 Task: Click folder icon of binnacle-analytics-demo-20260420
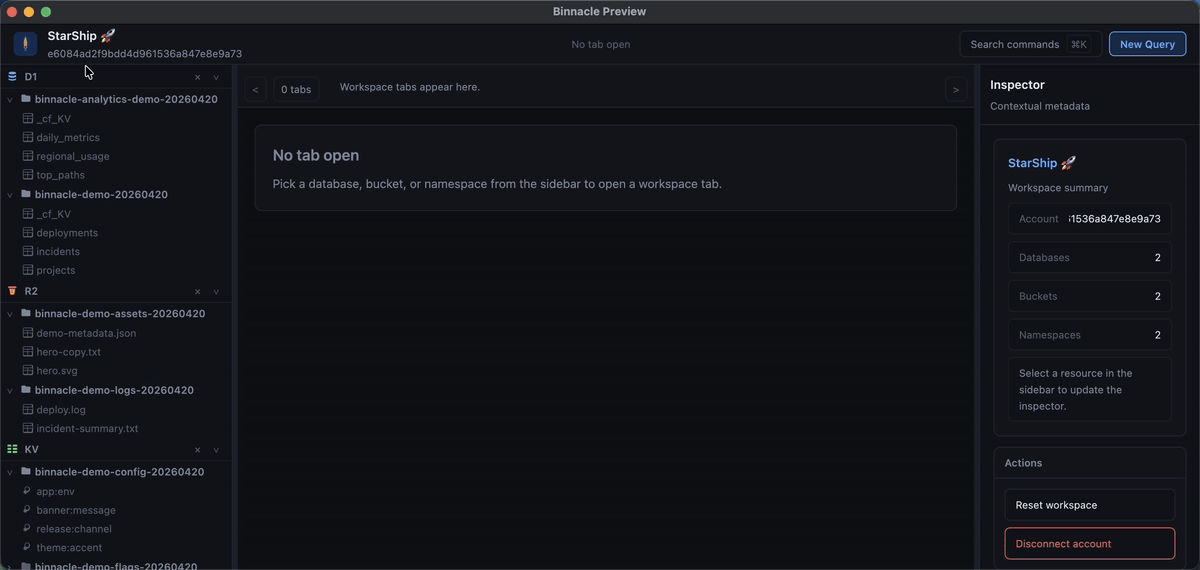click(x=25, y=99)
